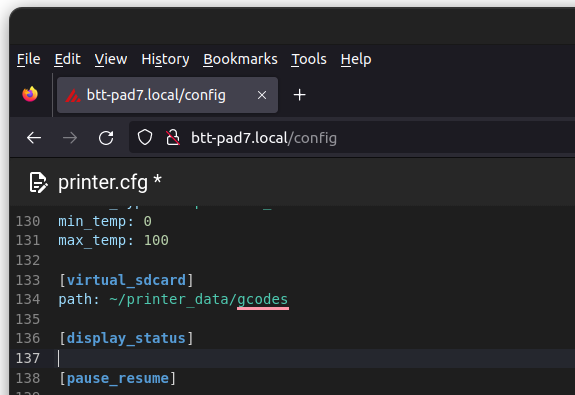Image resolution: width=575 pixels, height=395 pixels.
Task: Close the btt-pad7.local/config tab
Action: pyautogui.click(x=262, y=95)
